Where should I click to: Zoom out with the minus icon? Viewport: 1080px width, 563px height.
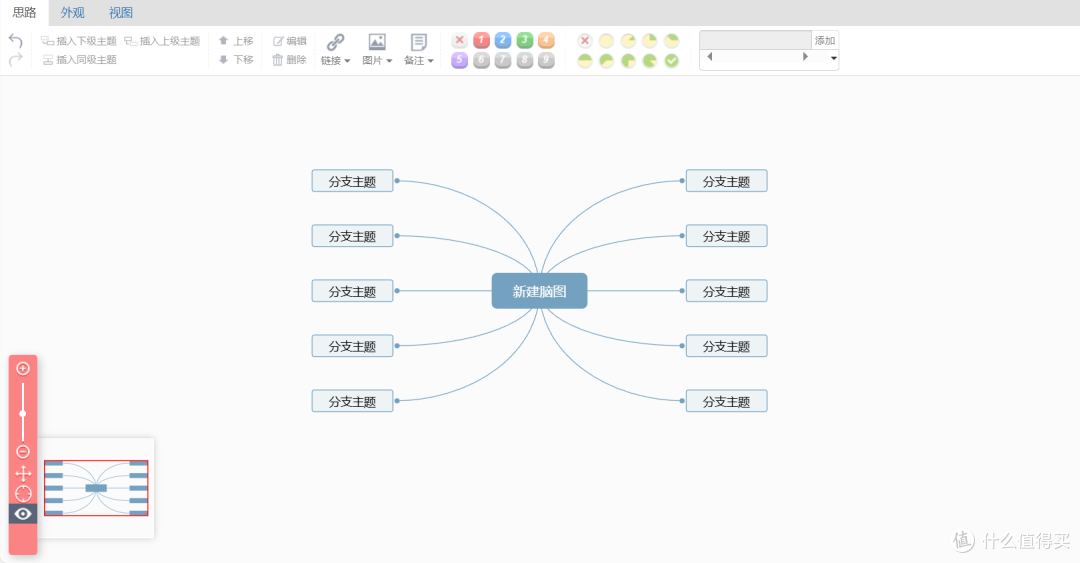click(x=23, y=452)
